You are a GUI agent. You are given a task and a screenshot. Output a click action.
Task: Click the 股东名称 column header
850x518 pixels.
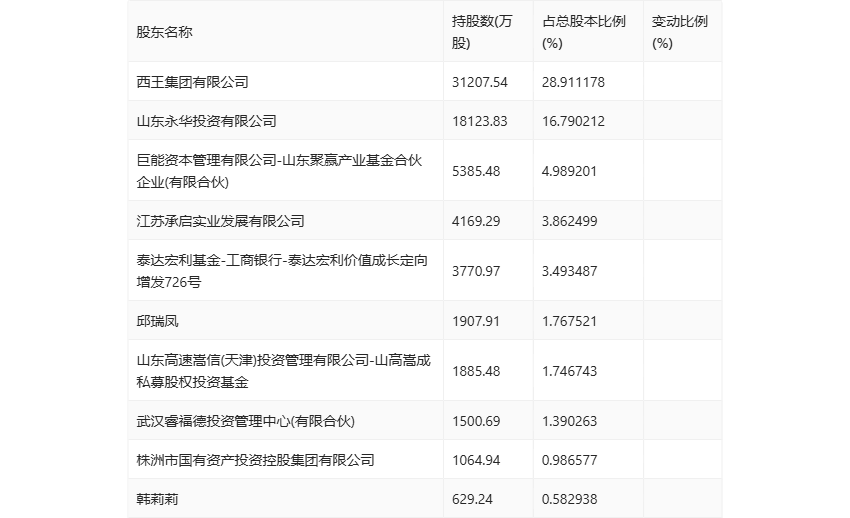click(x=164, y=33)
